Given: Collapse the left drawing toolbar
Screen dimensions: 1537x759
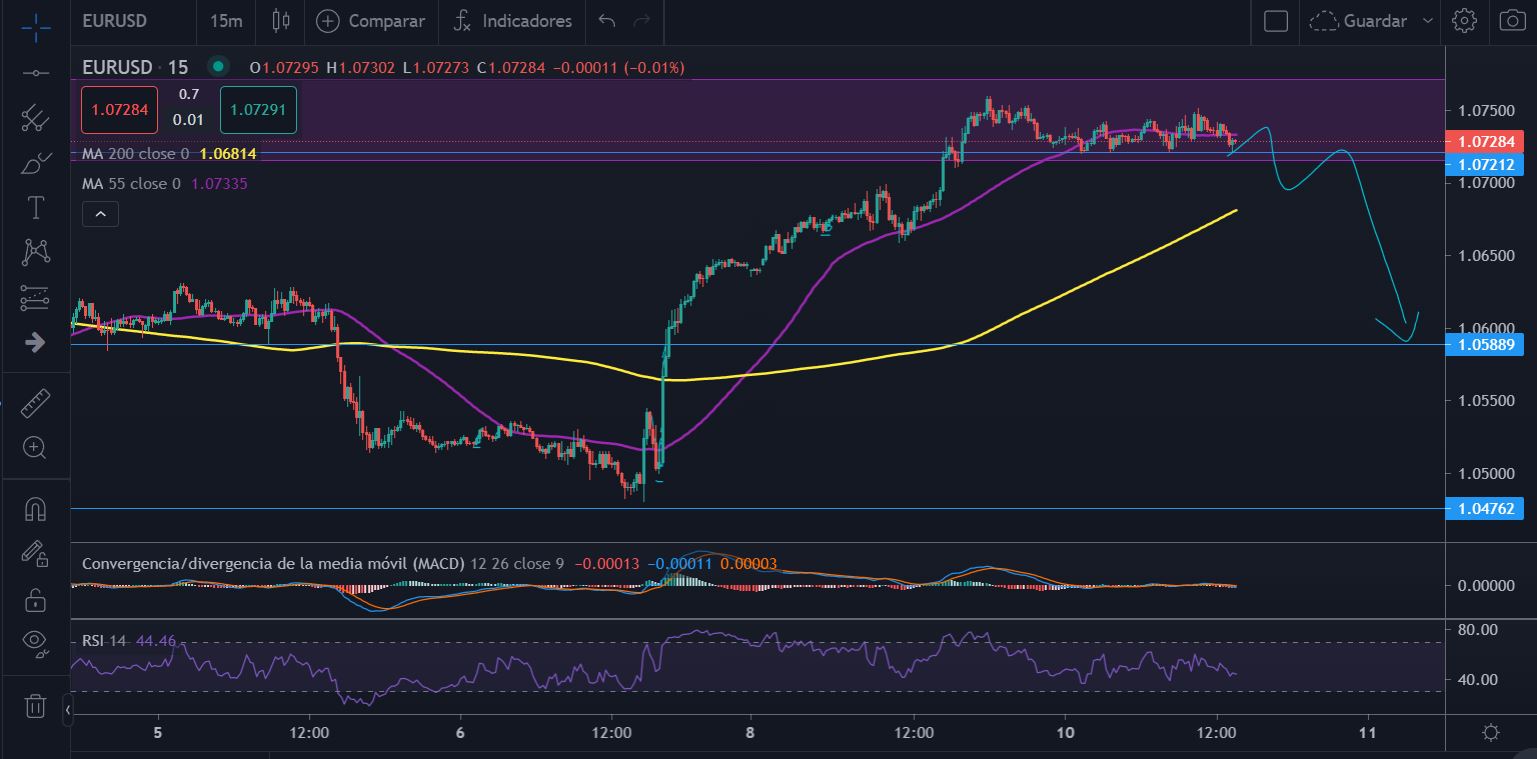Looking at the screenshot, I should coord(67,711).
